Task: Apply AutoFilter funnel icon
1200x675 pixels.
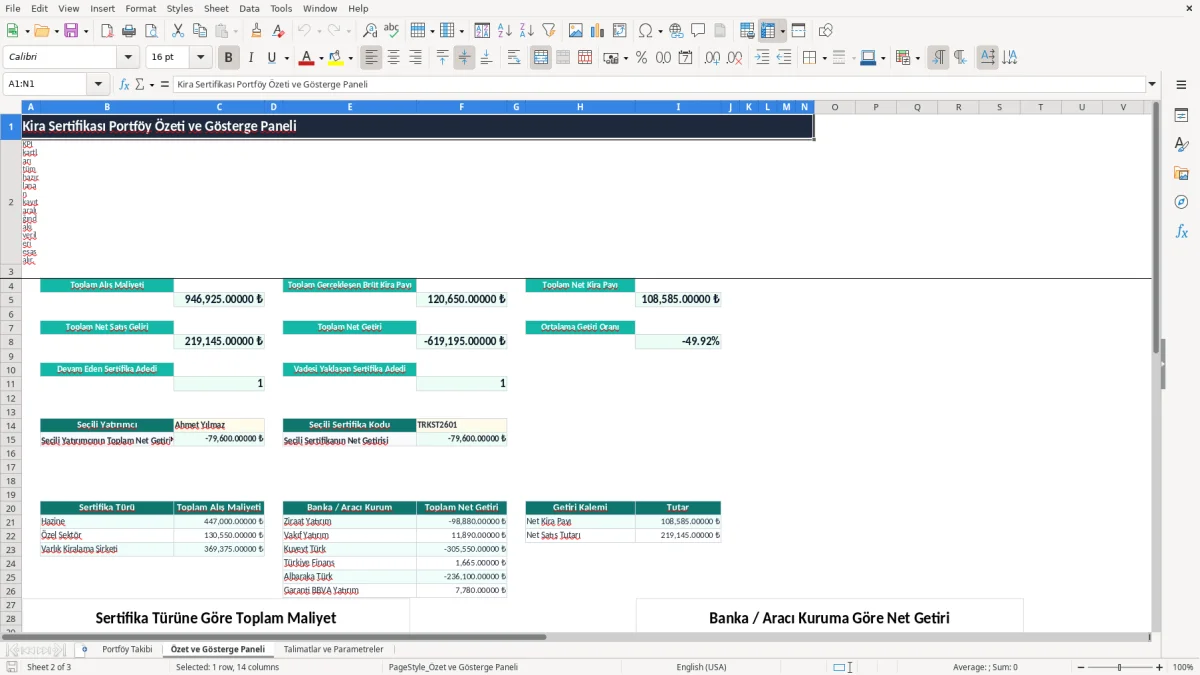Action: point(549,31)
